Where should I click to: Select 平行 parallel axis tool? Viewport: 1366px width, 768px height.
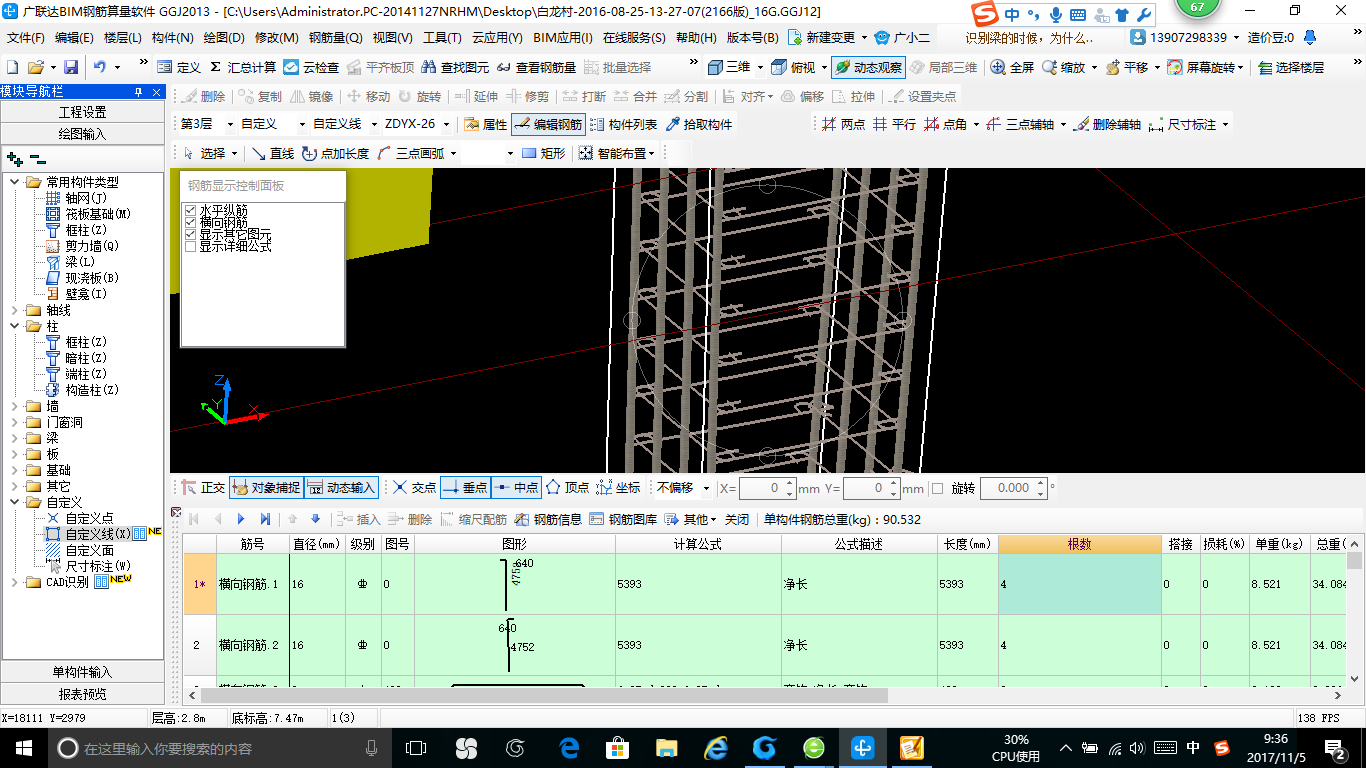894,125
